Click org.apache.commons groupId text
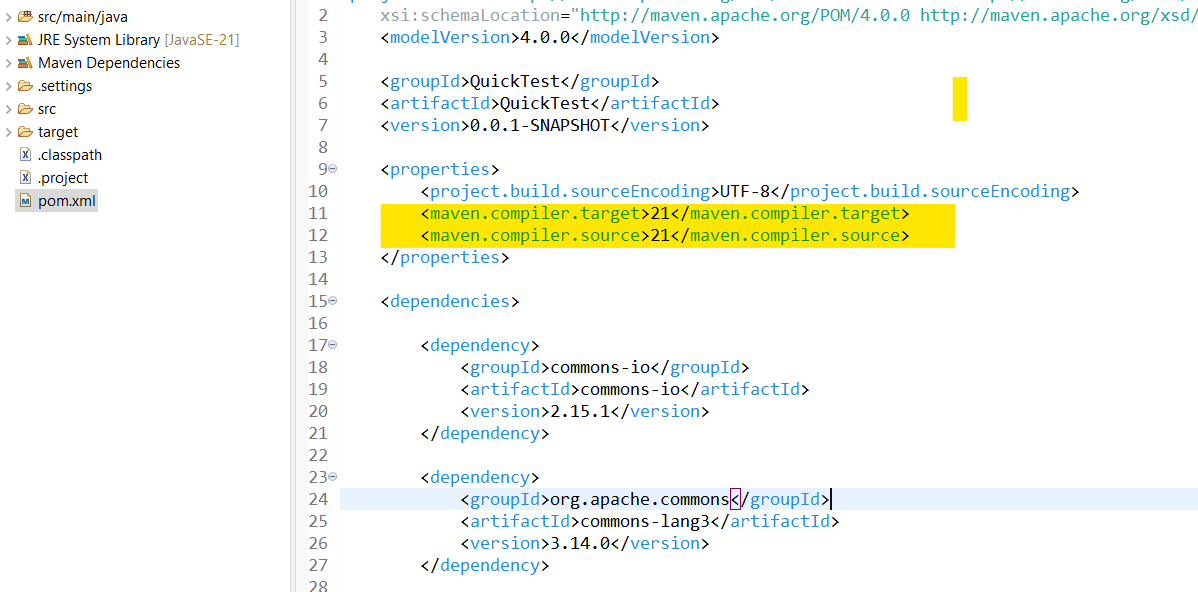Screen dimensions: 1198x592 coord(639,500)
